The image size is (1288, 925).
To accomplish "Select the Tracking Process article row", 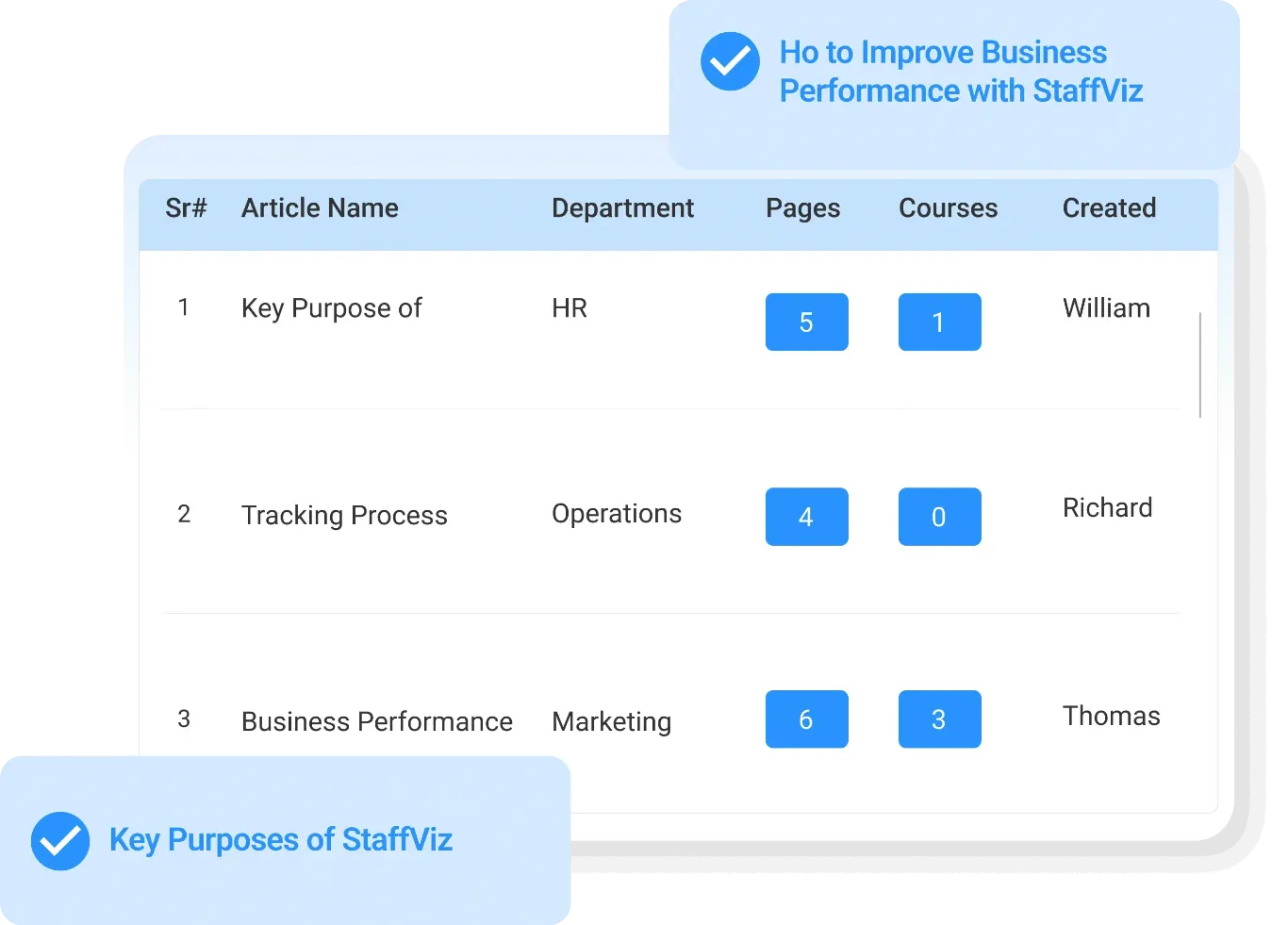I will [344, 516].
